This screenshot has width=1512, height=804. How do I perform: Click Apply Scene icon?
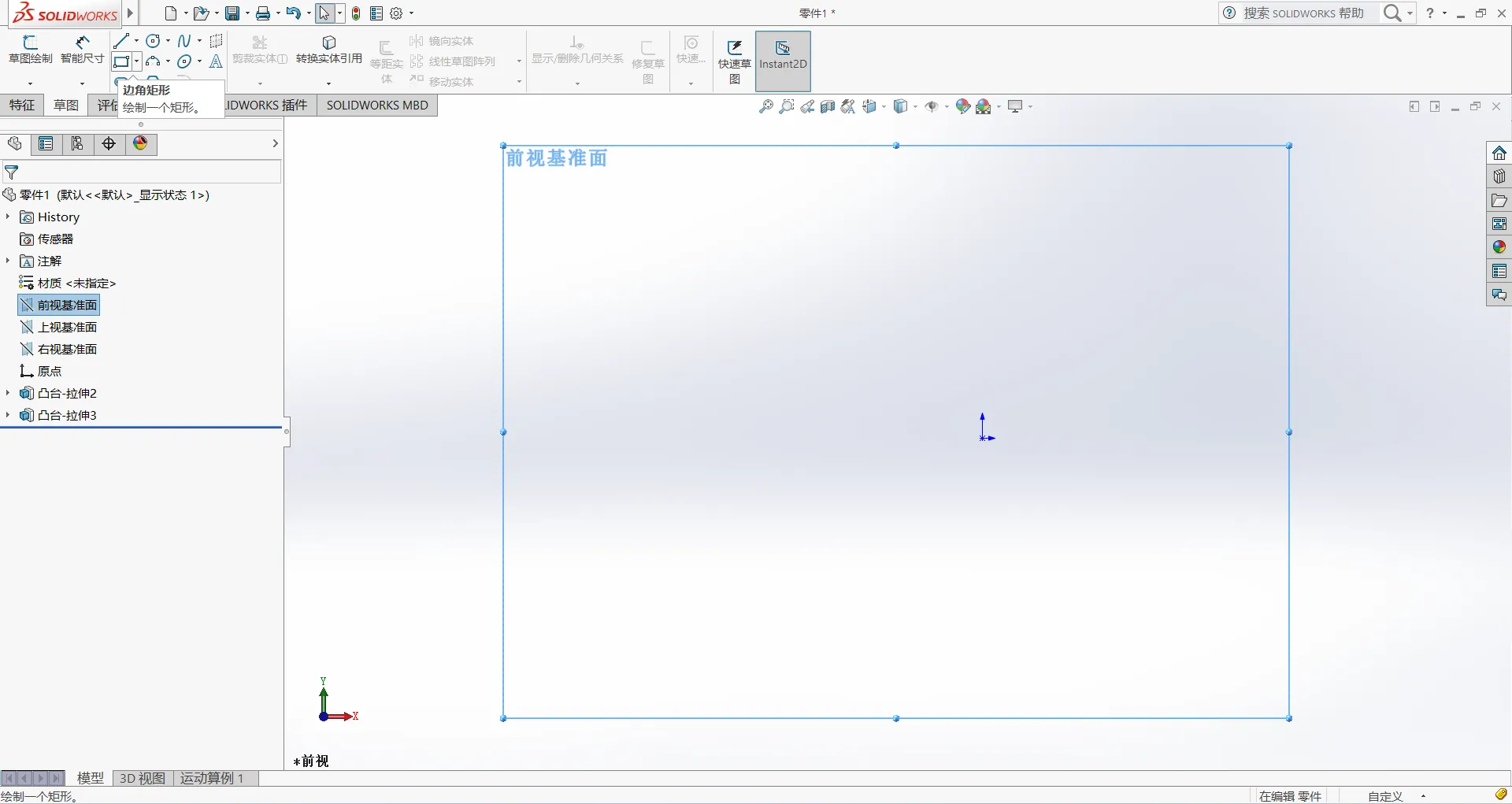tap(984, 106)
